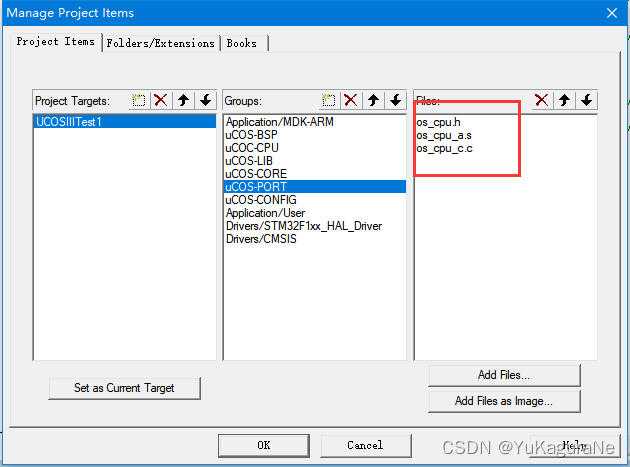This screenshot has height=467, width=630.
Task: Select the Application/MDK-ARM group
Action: tap(315, 122)
